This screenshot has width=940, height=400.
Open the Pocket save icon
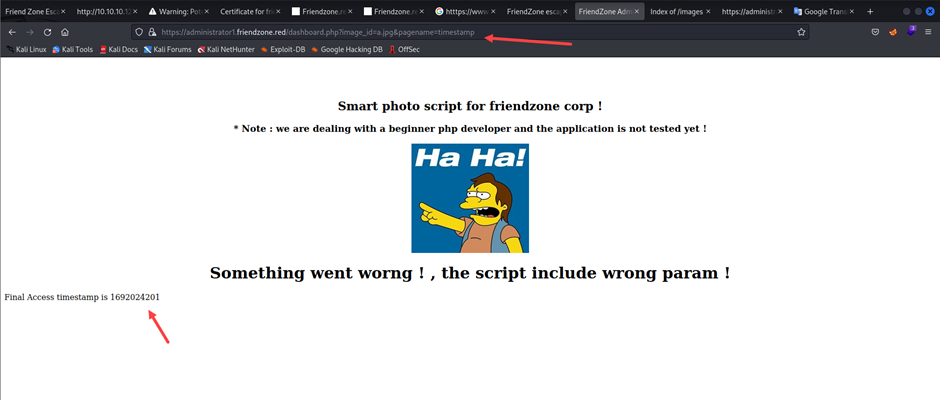[x=875, y=32]
